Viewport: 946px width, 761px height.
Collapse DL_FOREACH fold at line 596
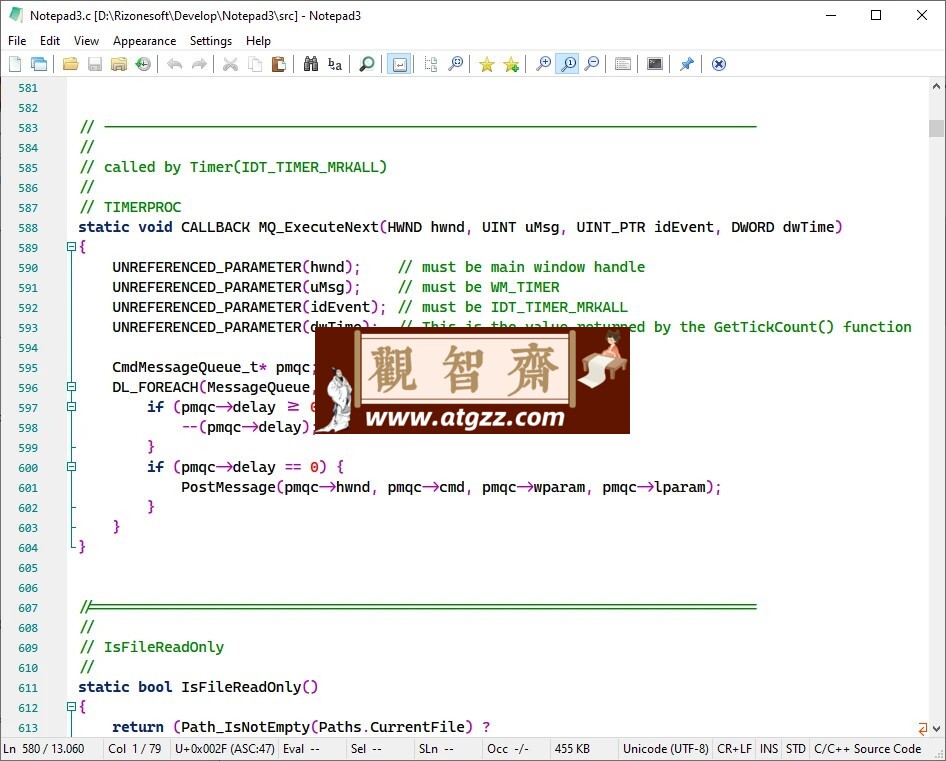pyautogui.click(x=71, y=386)
